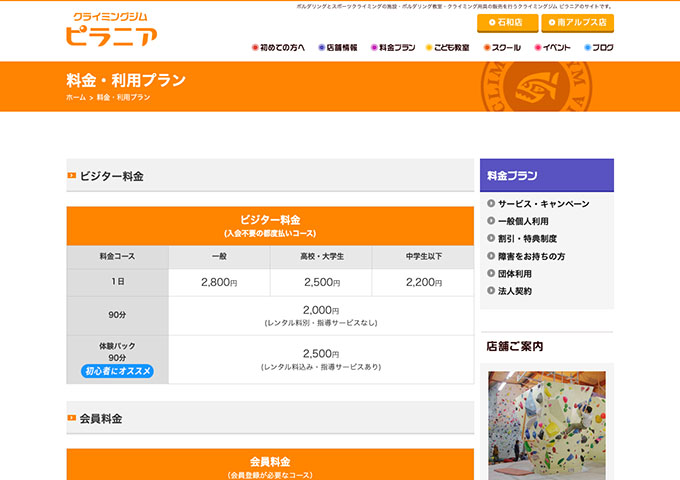Click the クライミングジム ピラニア logo
This screenshot has width=680, height=480.
tap(110, 31)
